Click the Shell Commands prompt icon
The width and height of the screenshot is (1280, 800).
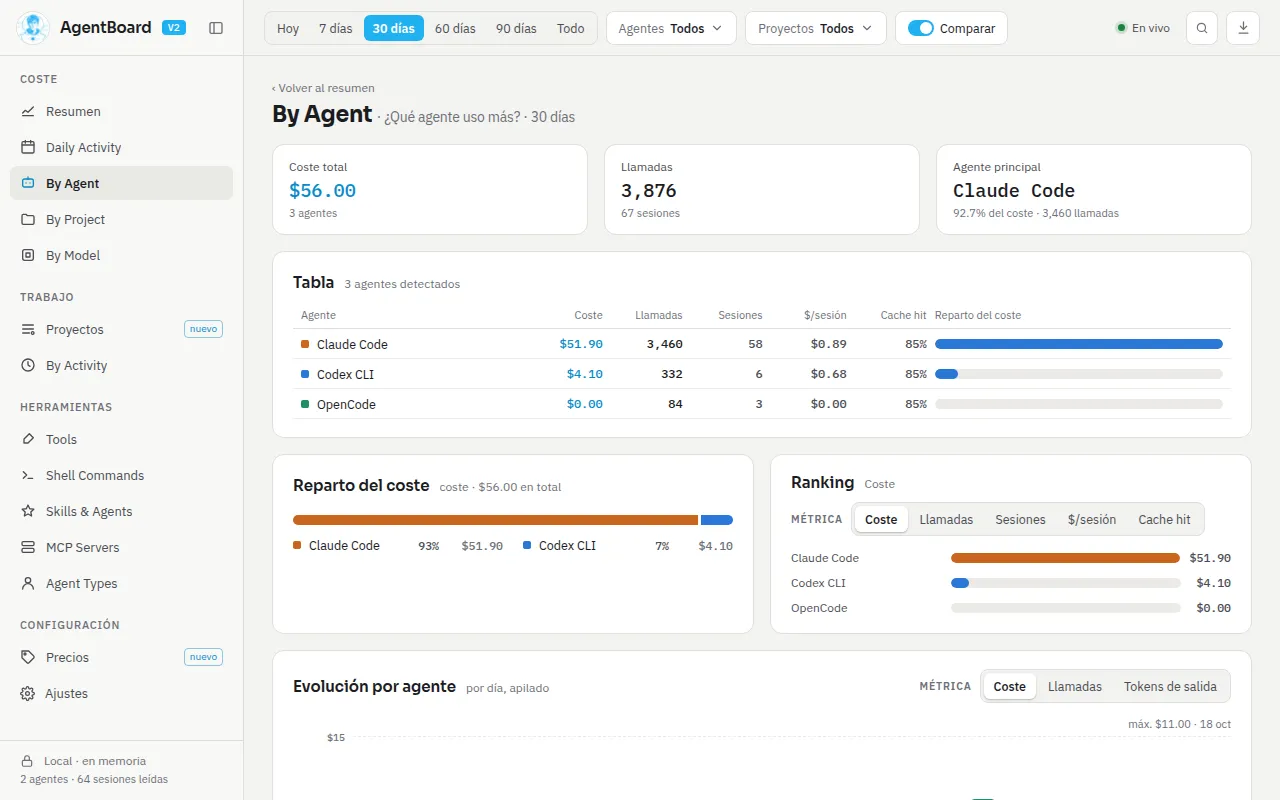pos(28,475)
